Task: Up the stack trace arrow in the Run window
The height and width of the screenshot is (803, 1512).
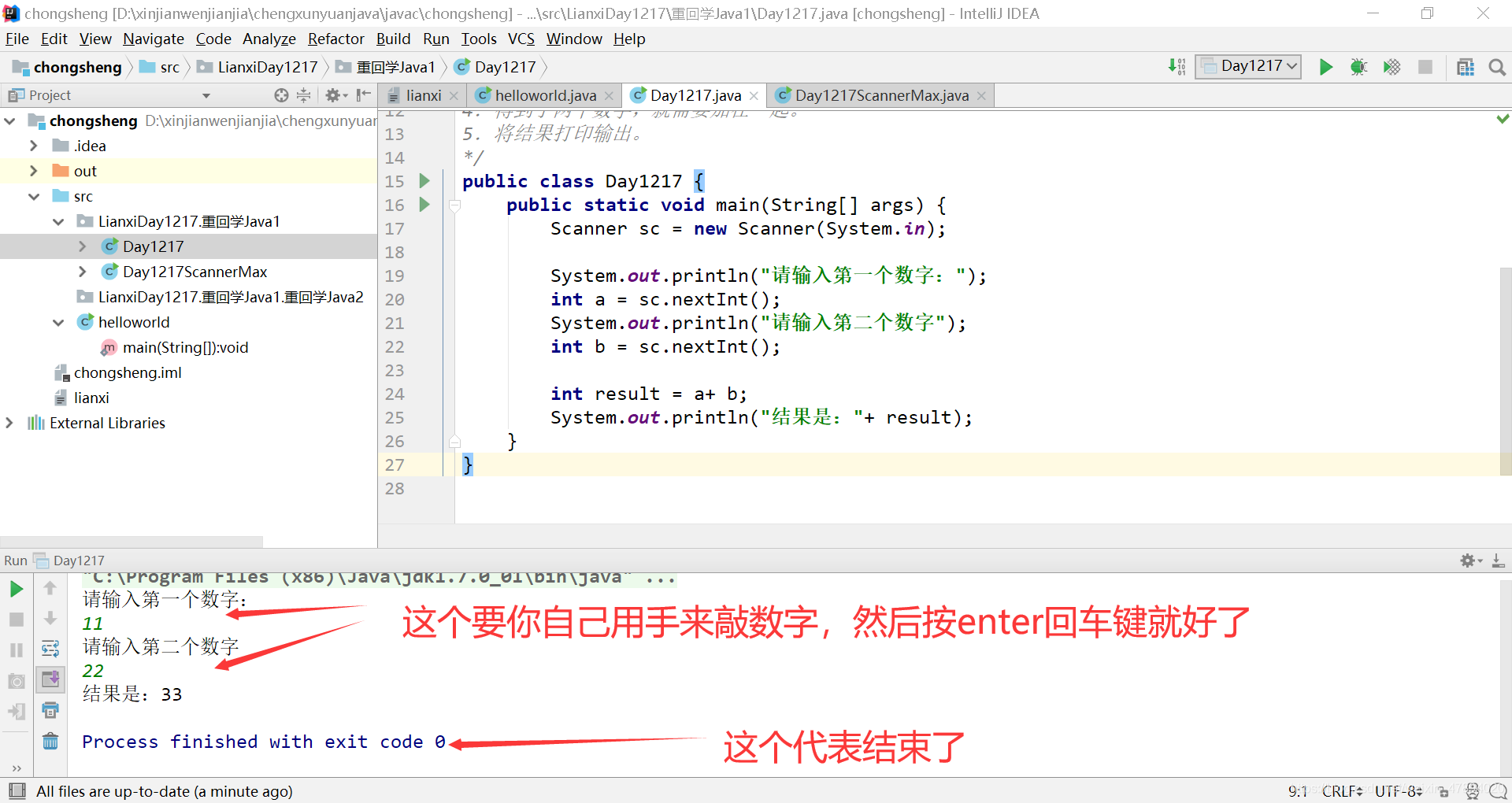Action: coord(50,588)
